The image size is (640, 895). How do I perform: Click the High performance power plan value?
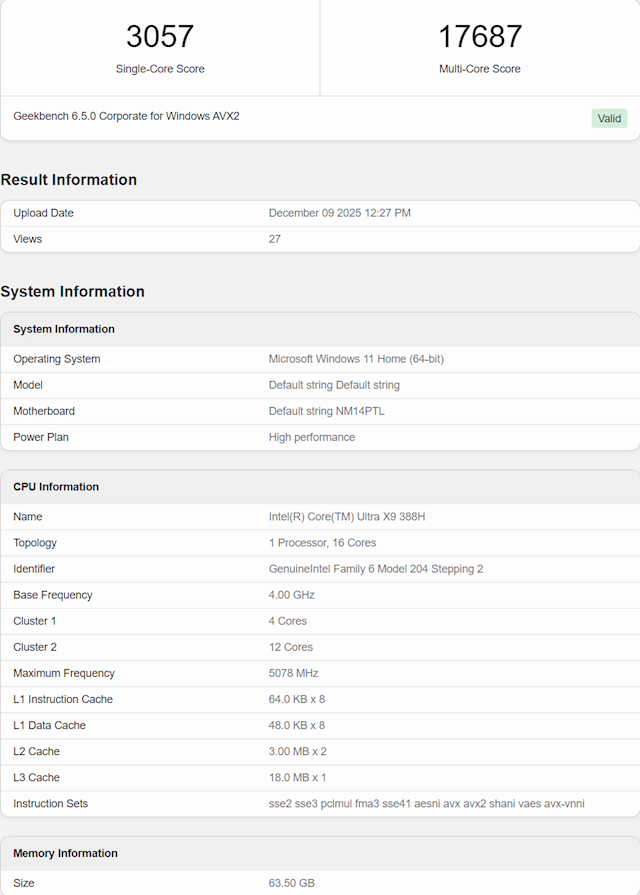click(x=312, y=437)
